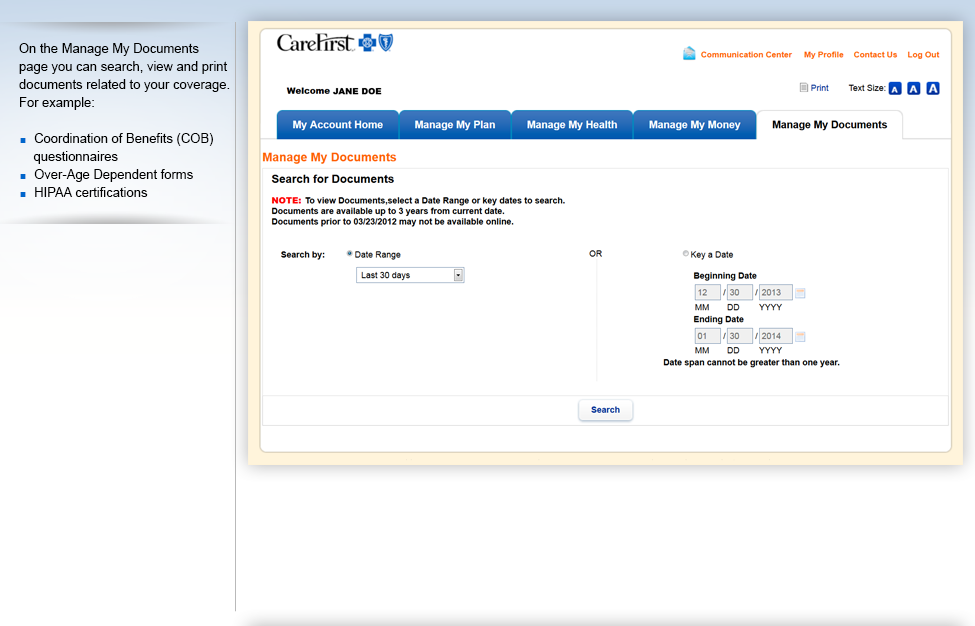The width and height of the screenshot is (975, 626).
Task: Click the Beginning Date year field
Action: (x=775, y=292)
